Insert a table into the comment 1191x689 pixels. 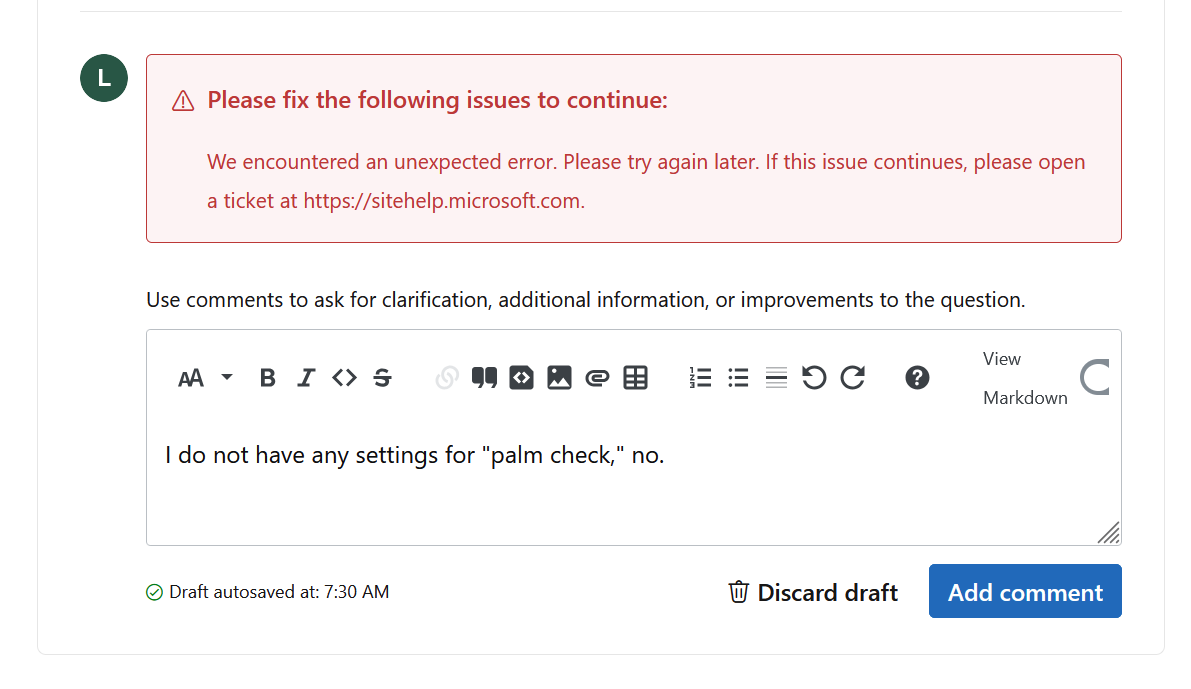click(x=635, y=378)
